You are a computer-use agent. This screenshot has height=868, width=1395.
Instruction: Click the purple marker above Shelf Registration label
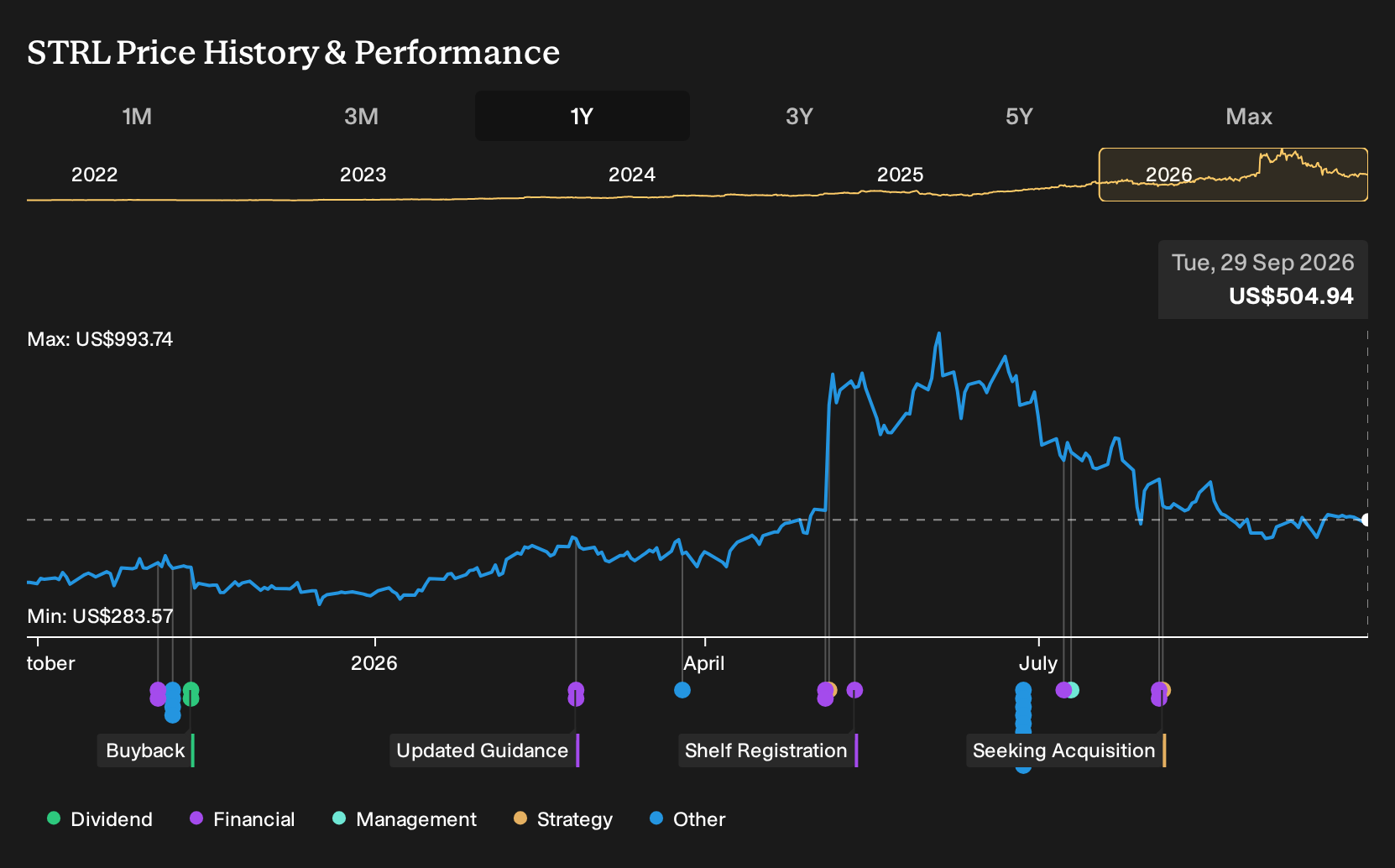(x=854, y=690)
